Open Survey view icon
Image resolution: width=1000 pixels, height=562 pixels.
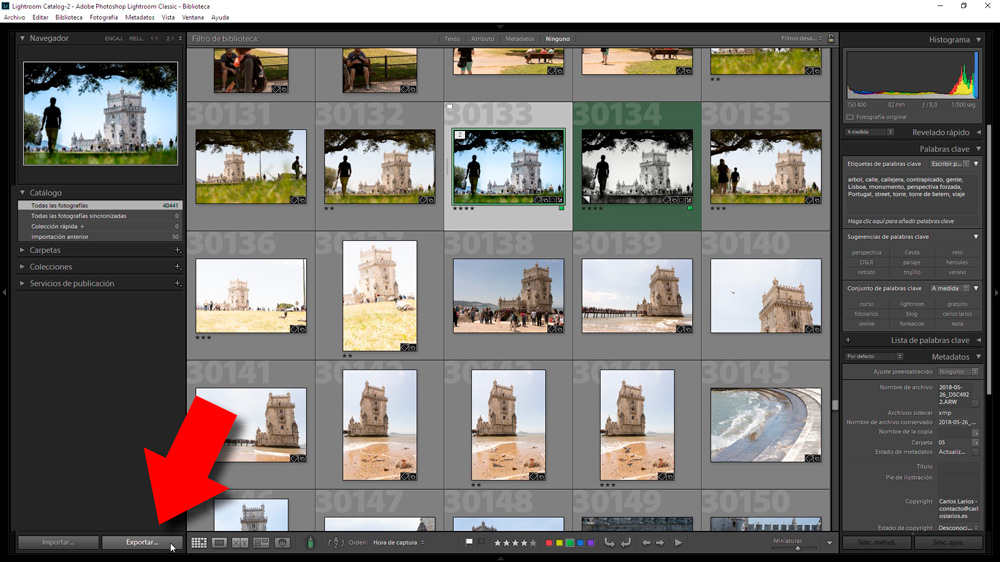[x=261, y=543]
